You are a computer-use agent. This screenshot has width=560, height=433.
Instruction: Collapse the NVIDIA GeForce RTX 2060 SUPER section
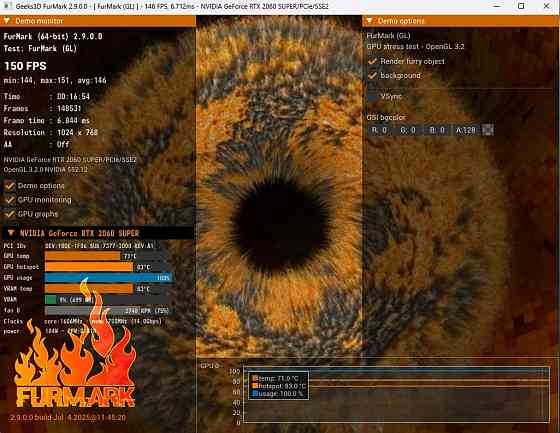[11, 233]
